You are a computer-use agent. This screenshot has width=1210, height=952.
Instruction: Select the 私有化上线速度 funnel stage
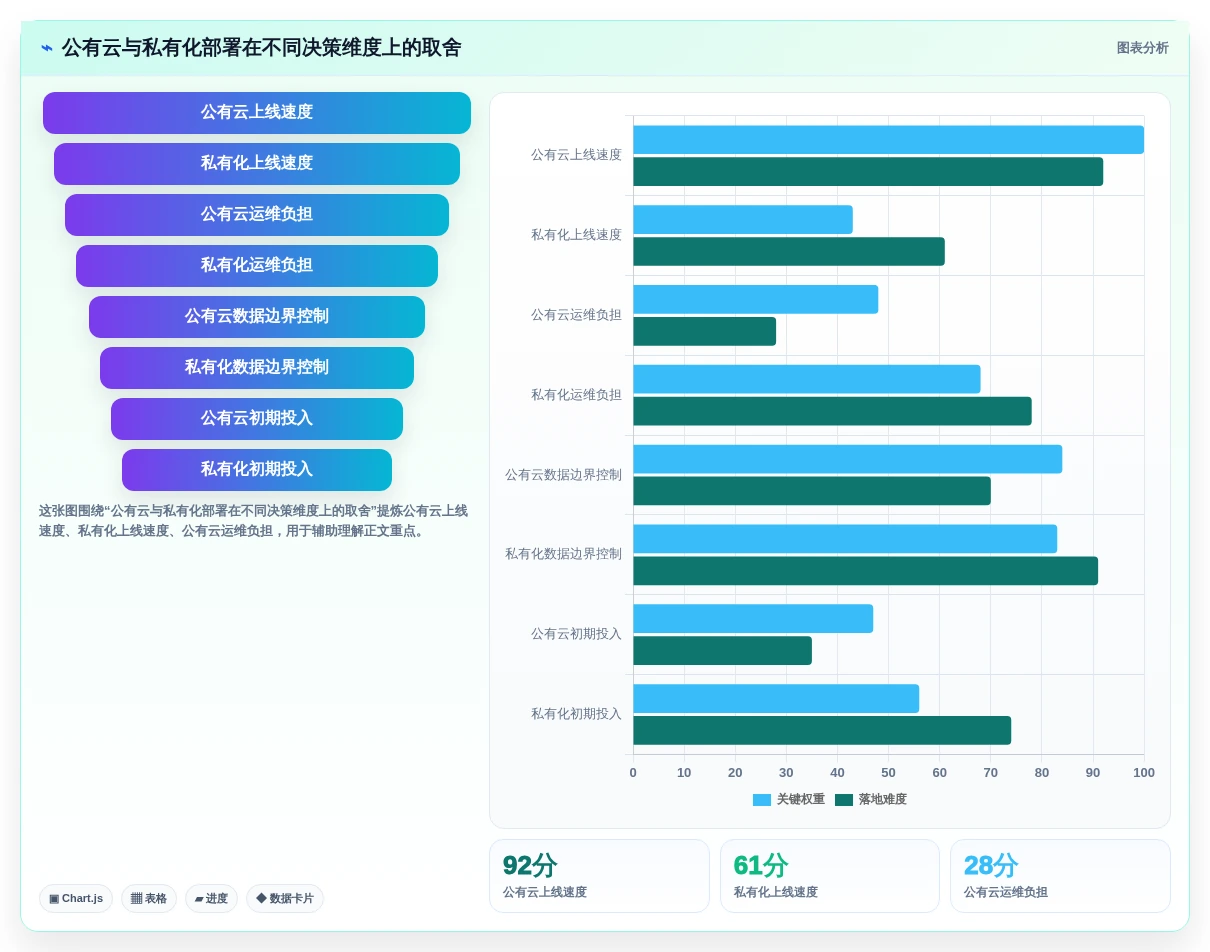[x=257, y=164]
